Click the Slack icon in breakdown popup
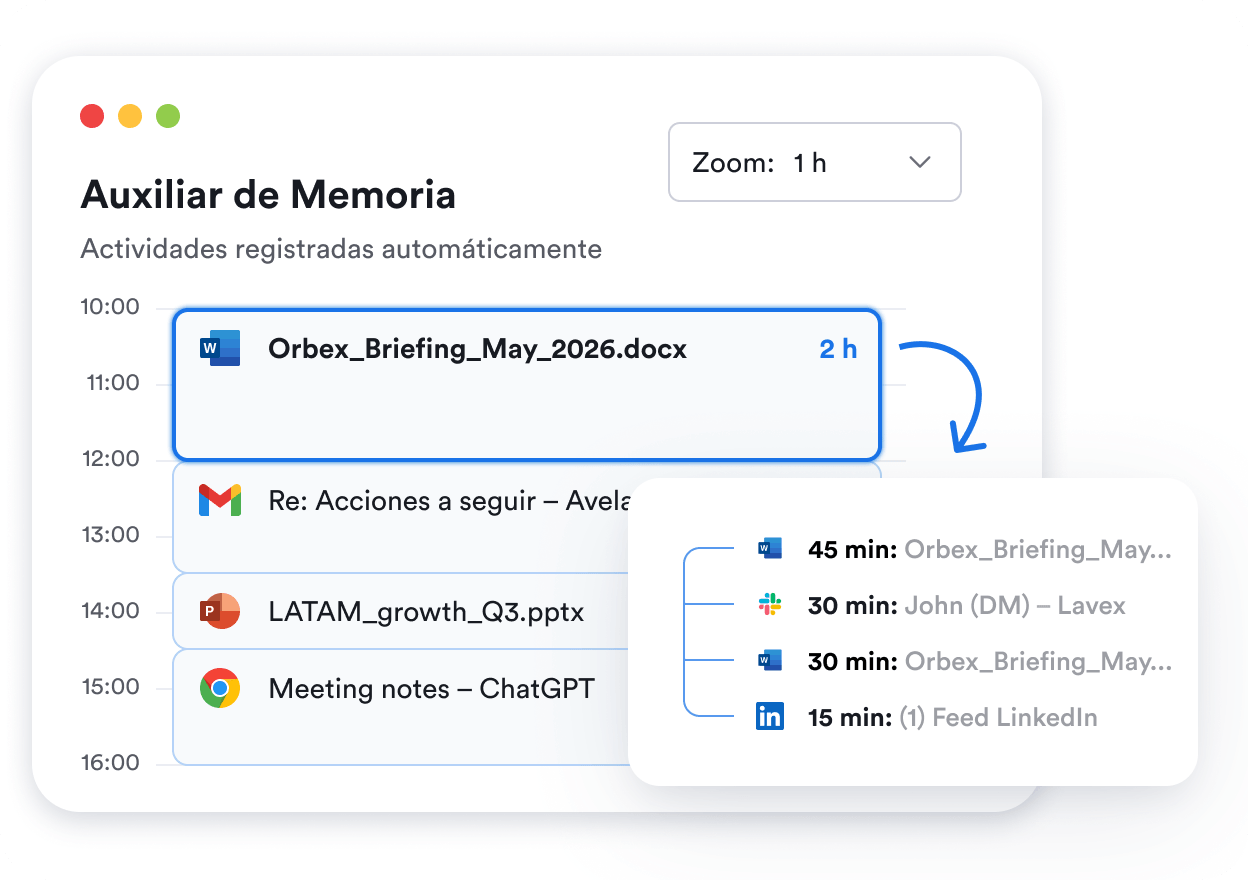Image resolution: width=1248 pixels, height=880 pixels. point(769,604)
